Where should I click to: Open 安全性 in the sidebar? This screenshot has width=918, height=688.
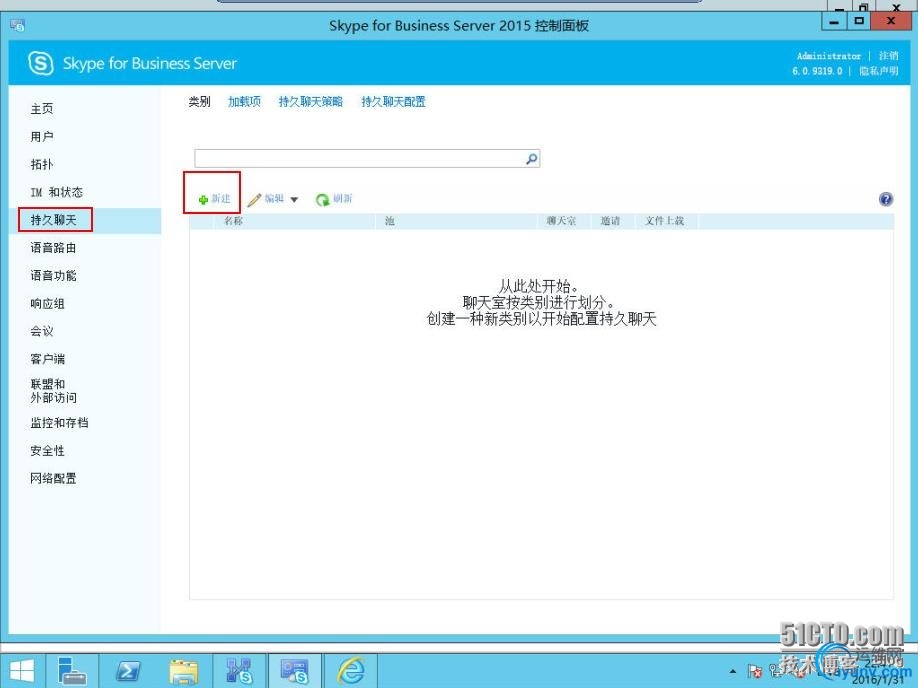(x=47, y=451)
